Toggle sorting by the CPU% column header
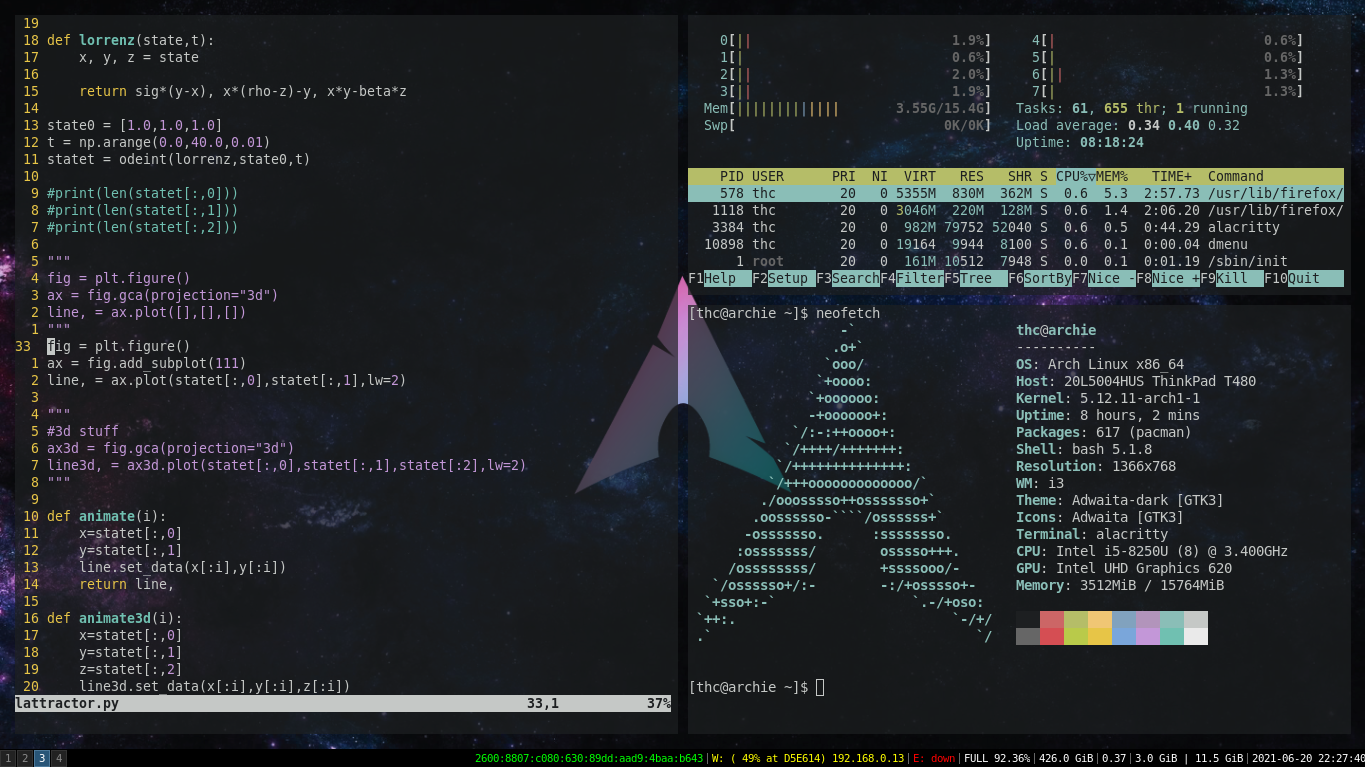1365x767 pixels. point(1075,176)
